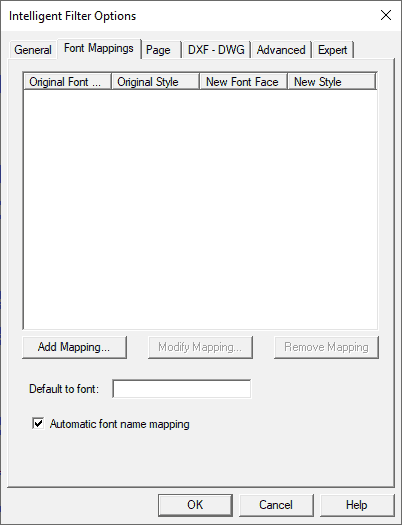The height and width of the screenshot is (525, 402).
Task: Sort by Original Font column header
Action: pos(67,82)
